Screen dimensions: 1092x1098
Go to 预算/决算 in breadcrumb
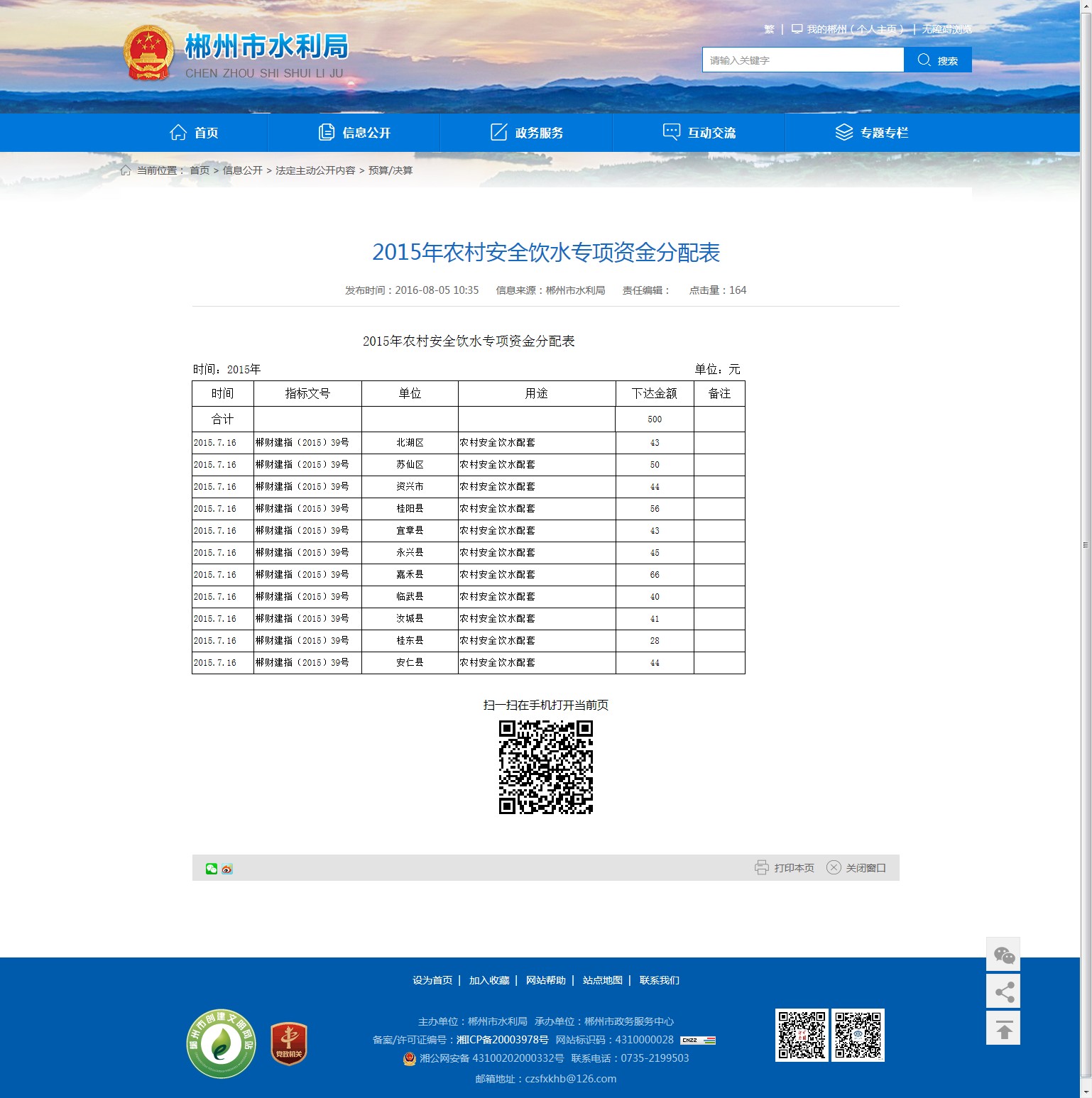[x=391, y=170]
